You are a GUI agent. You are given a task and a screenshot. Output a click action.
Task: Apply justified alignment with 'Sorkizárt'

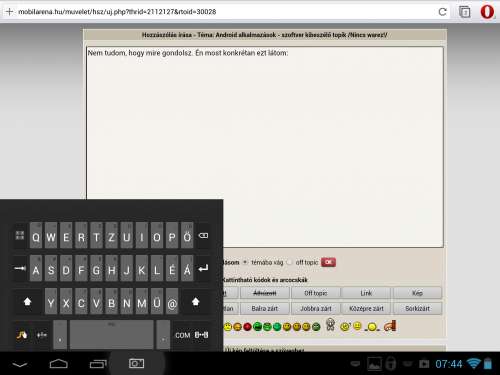[x=417, y=308]
